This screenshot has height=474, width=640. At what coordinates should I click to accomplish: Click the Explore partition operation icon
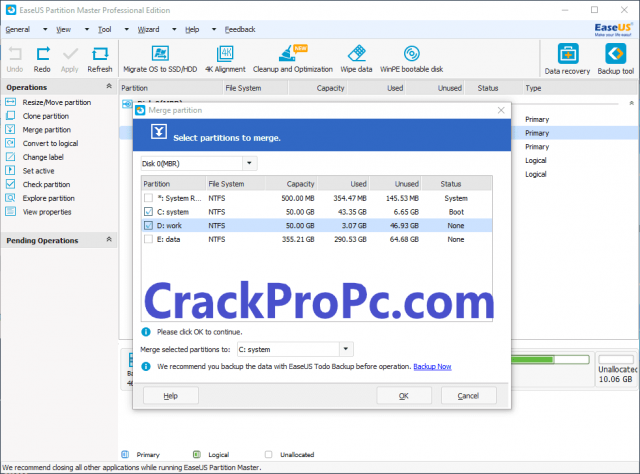pyautogui.click(x=11, y=198)
